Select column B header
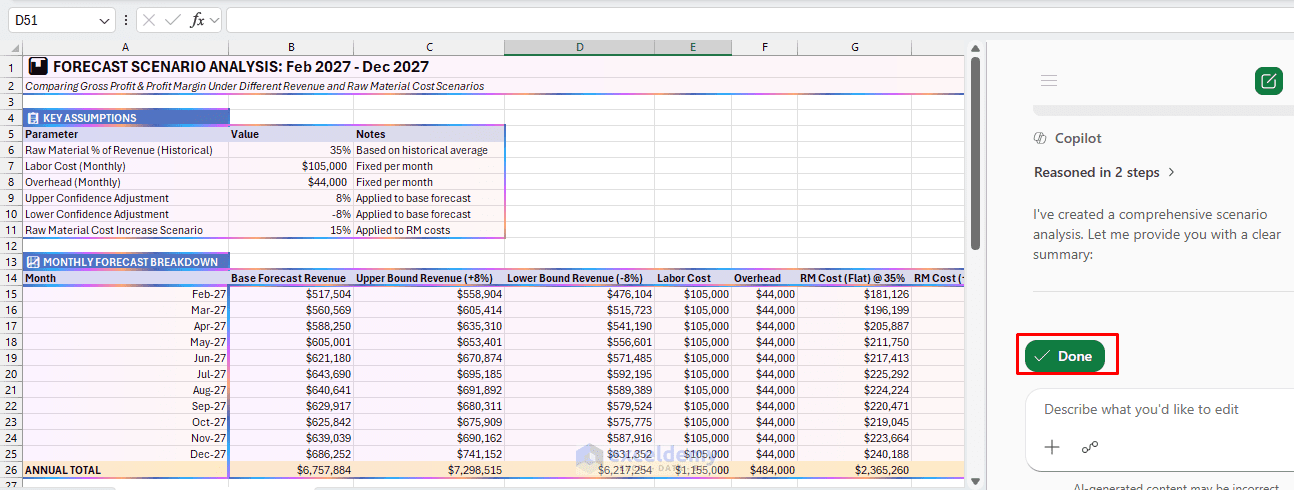This screenshot has height=490, width=1294. (x=291, y=48)
